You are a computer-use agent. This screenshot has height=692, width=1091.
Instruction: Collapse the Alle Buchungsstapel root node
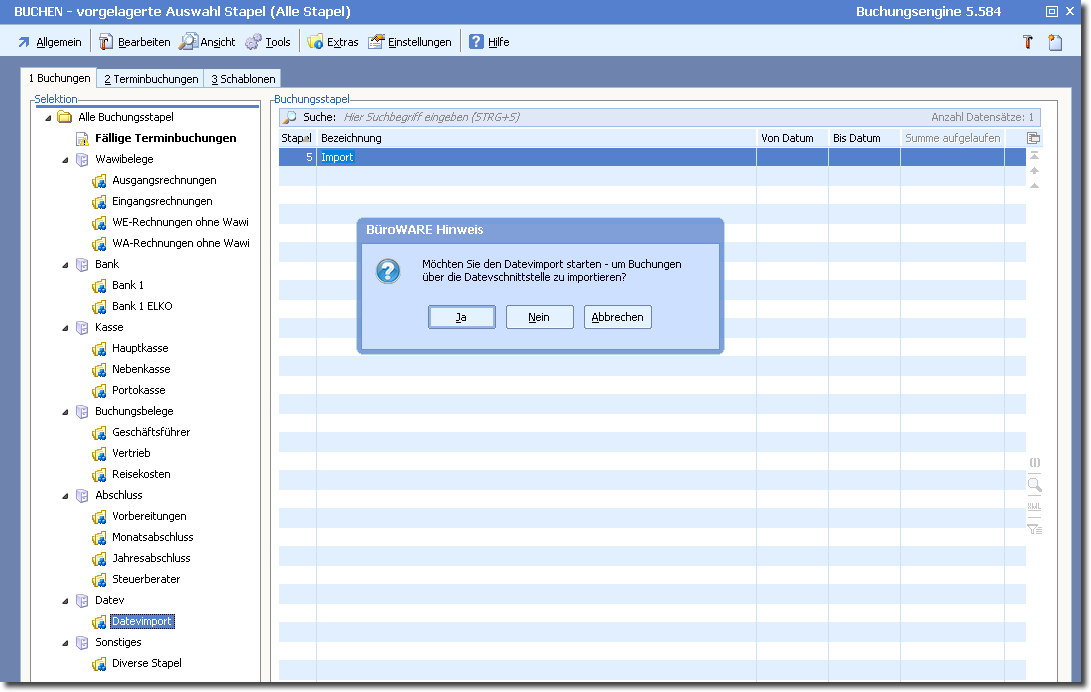click(x=48, y=118)
